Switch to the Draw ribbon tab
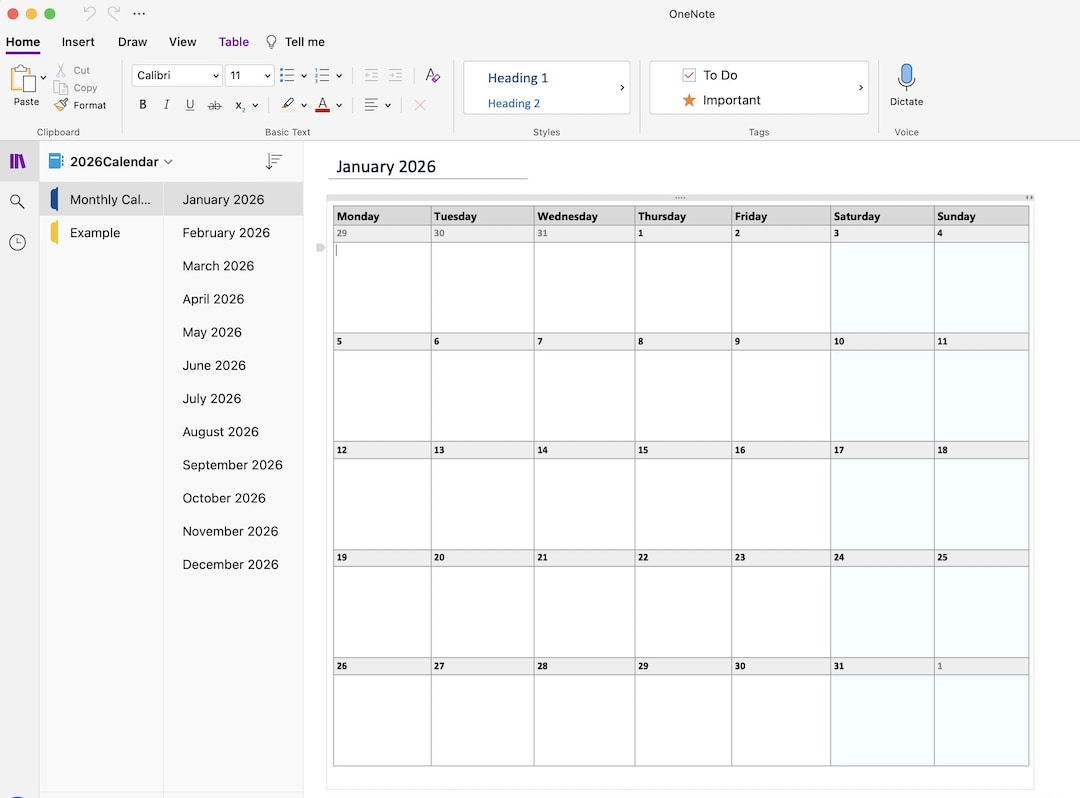Viewport: 1080px width, 798px height. [x=132, y=42]
